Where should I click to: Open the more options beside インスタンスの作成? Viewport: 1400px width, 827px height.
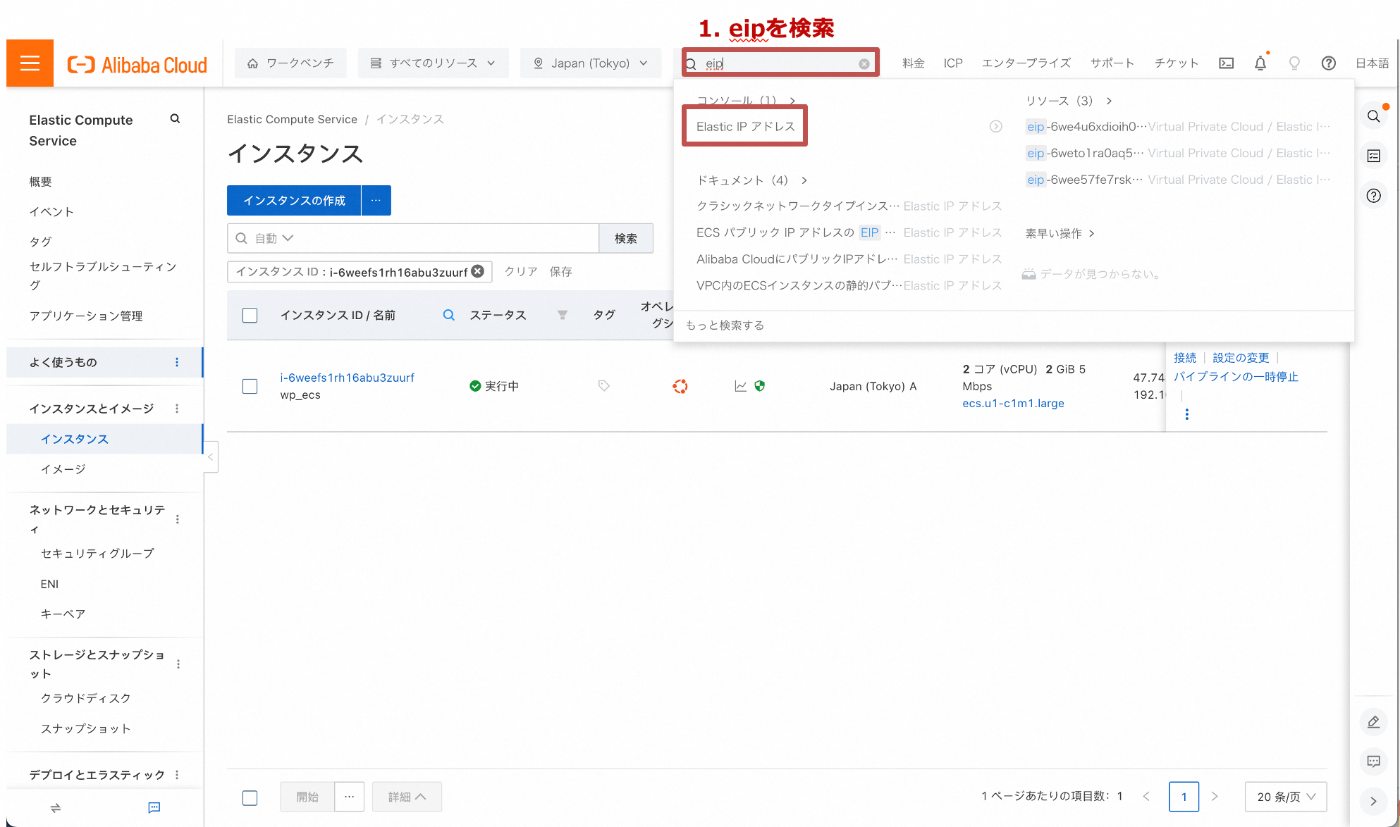click(376, 200)
